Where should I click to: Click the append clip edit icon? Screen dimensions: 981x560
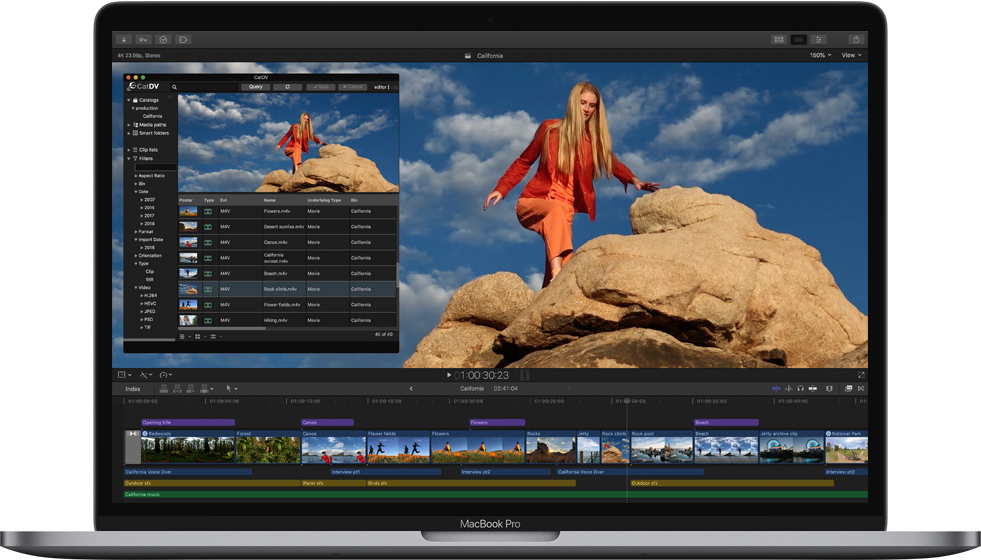point(191,389)
